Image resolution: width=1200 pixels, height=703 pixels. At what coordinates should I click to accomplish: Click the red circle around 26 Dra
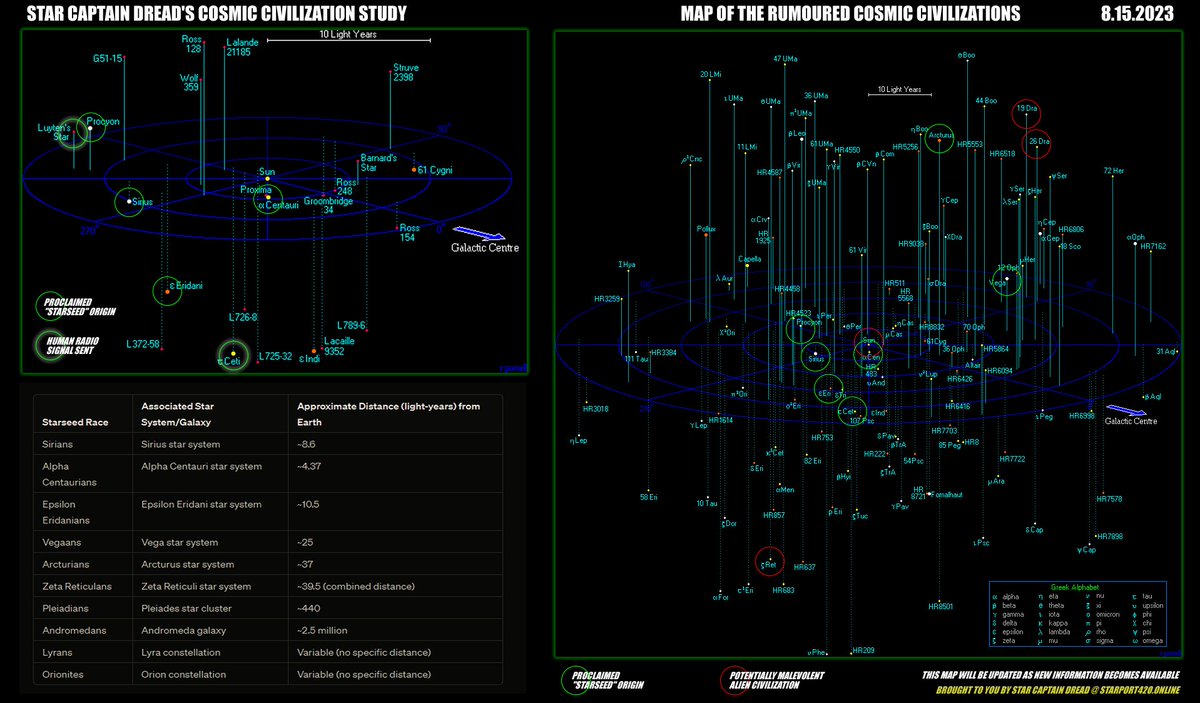coord(1038,142)
